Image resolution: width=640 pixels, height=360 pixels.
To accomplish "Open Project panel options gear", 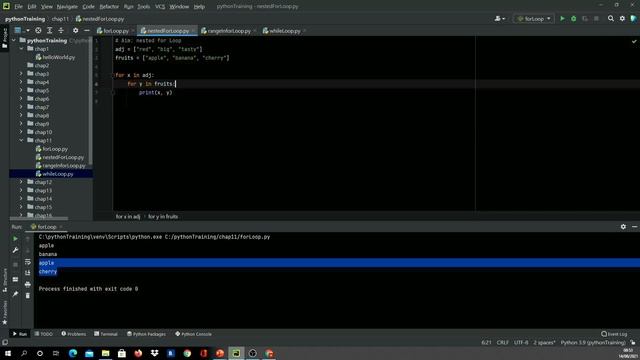I will click(76, 30).
